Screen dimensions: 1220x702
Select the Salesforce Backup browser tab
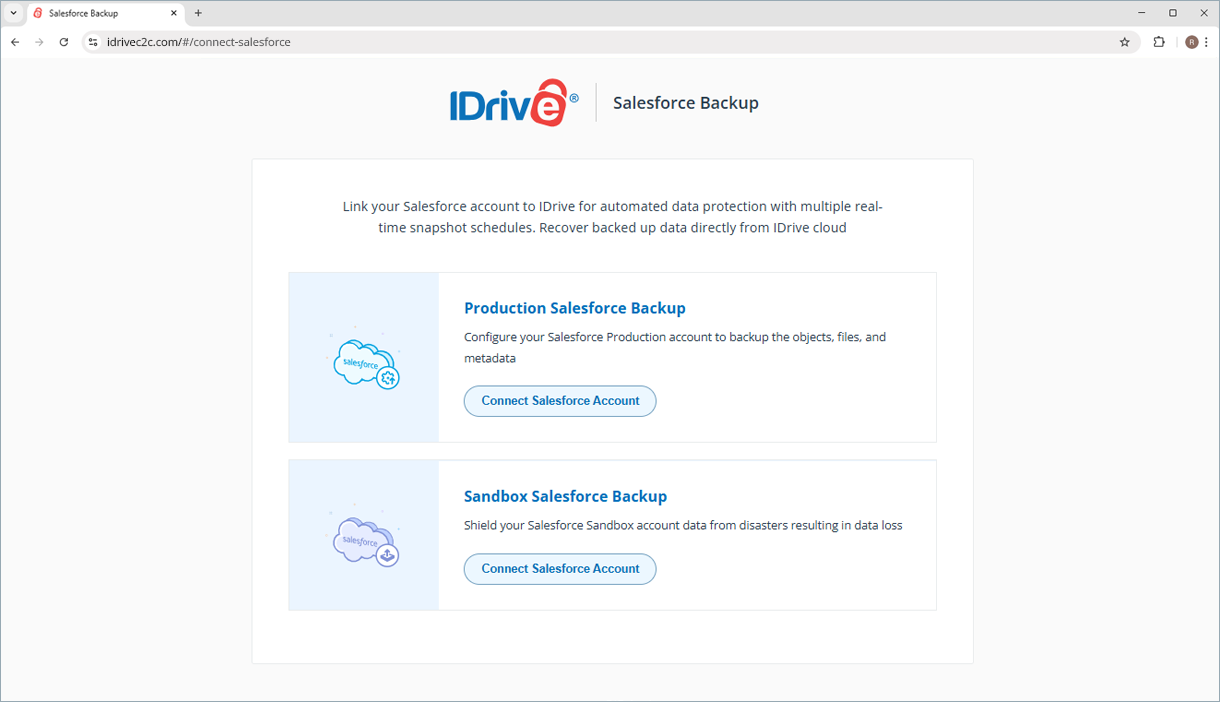[x=105, y=13]
